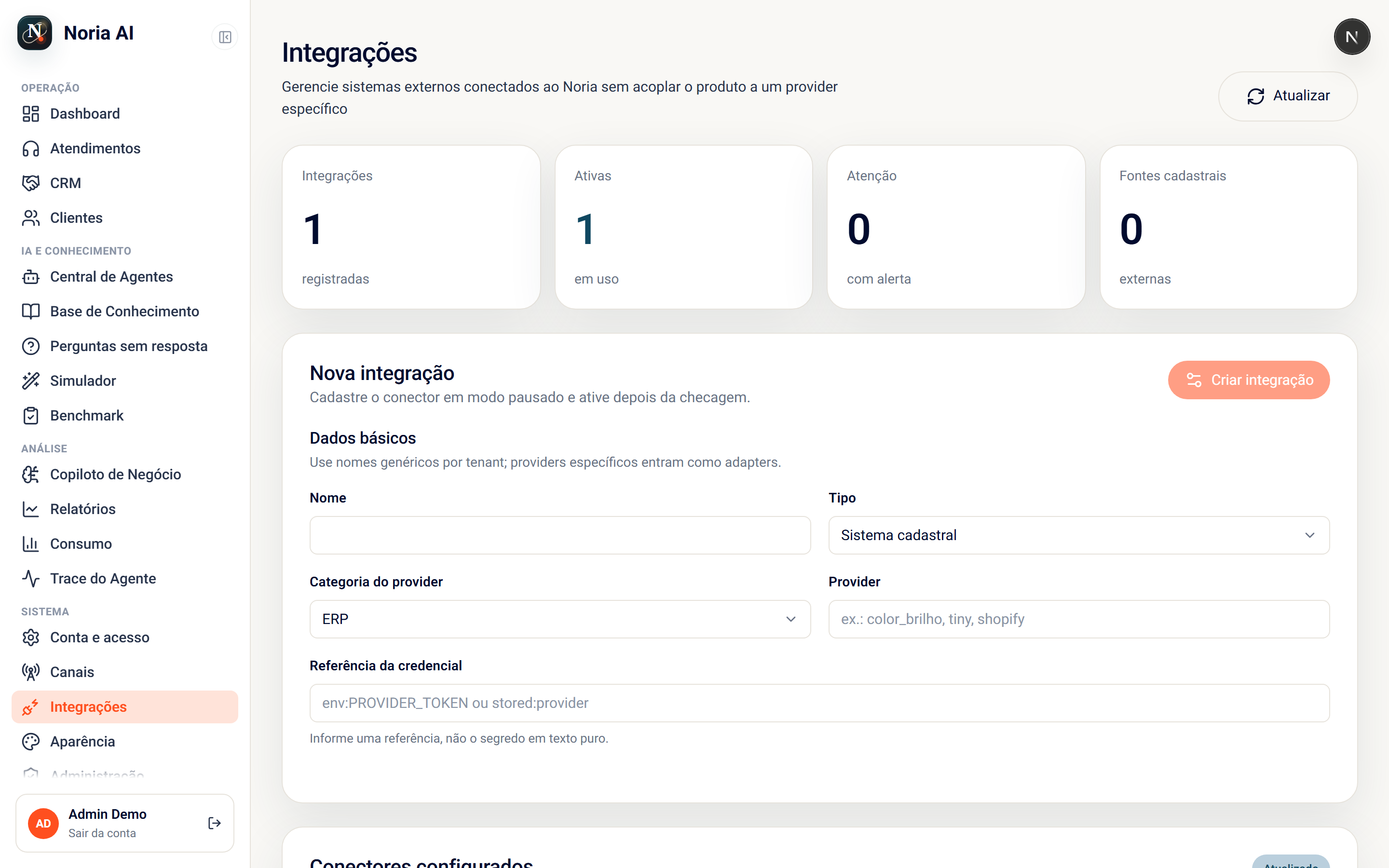Click the Dados básicos heading

click(363, 438)
